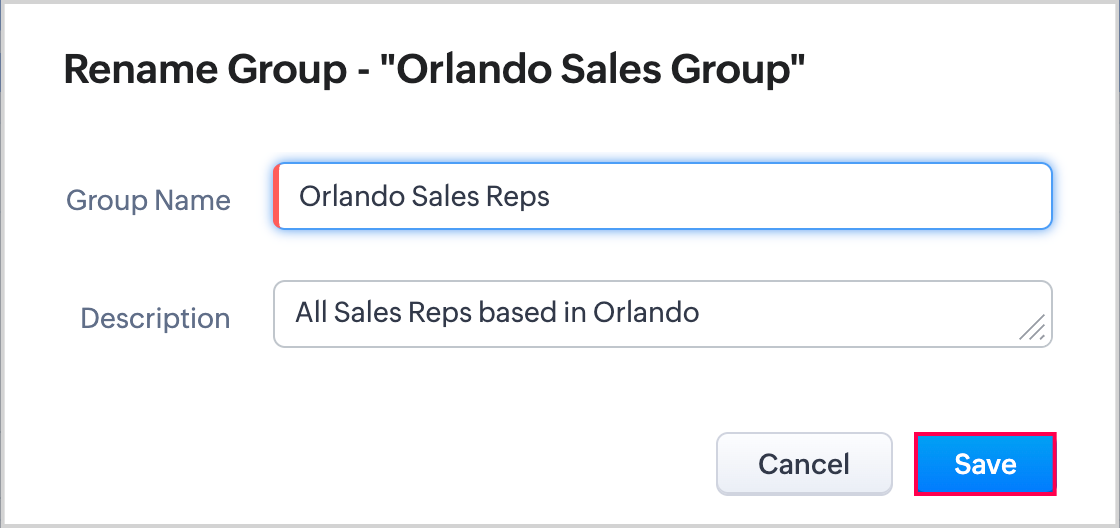
Task: Click the "Description" field label
Action: pos(155,318)
